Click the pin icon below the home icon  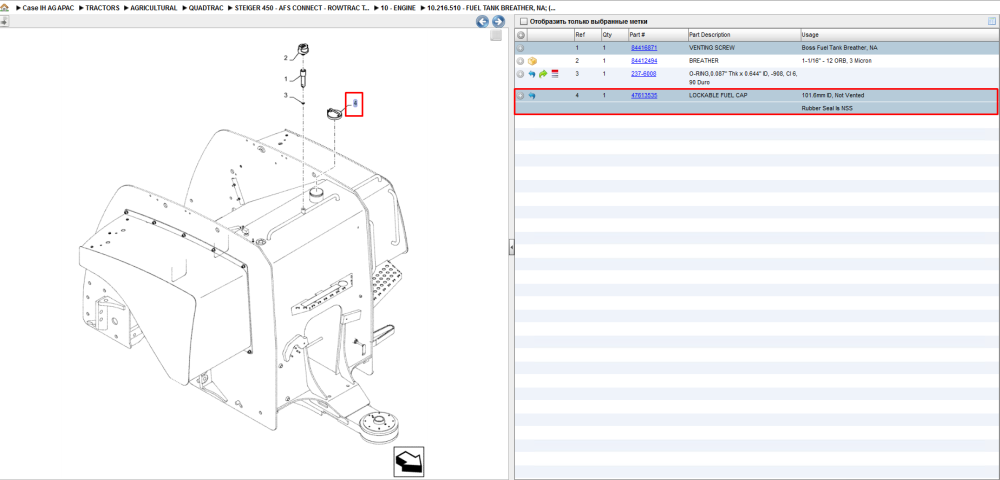(4, 21)
